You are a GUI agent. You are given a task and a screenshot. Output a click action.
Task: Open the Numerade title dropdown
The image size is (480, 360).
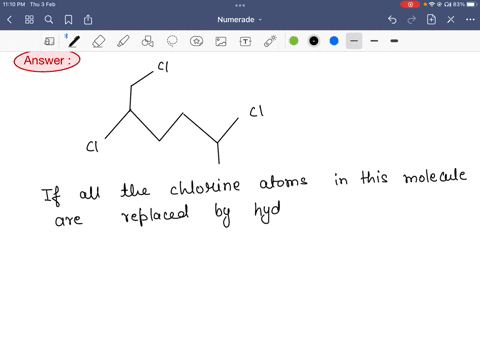click(240, 20)
